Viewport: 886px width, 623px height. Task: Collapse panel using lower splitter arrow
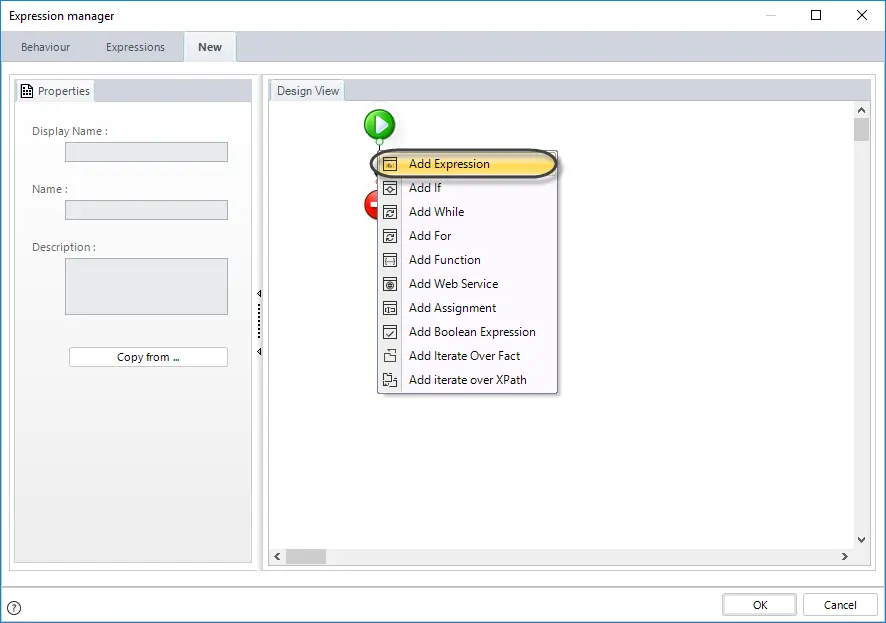[x=259, y=351]
